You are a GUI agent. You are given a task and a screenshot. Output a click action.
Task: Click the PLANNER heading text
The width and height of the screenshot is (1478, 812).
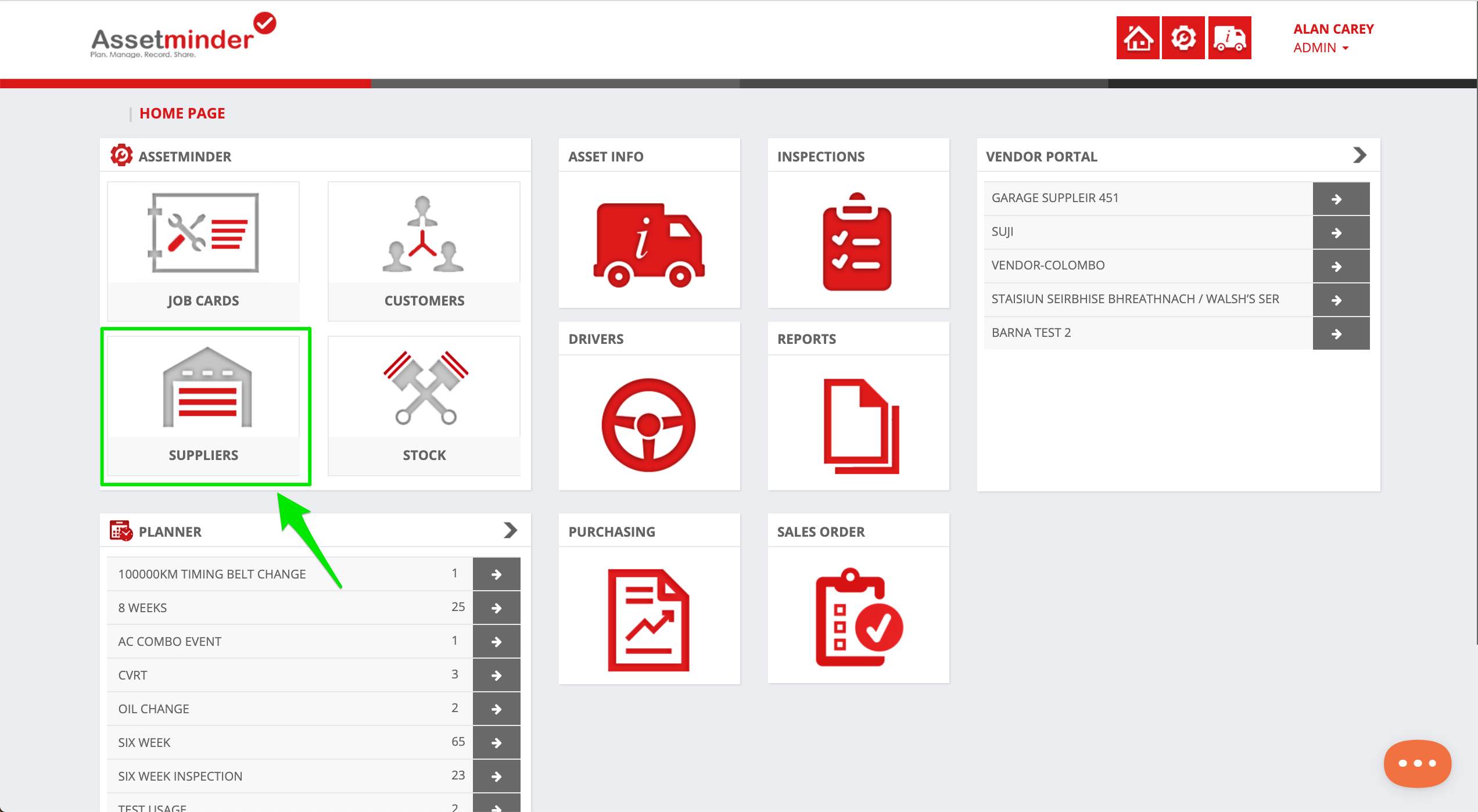coord(170,531)
